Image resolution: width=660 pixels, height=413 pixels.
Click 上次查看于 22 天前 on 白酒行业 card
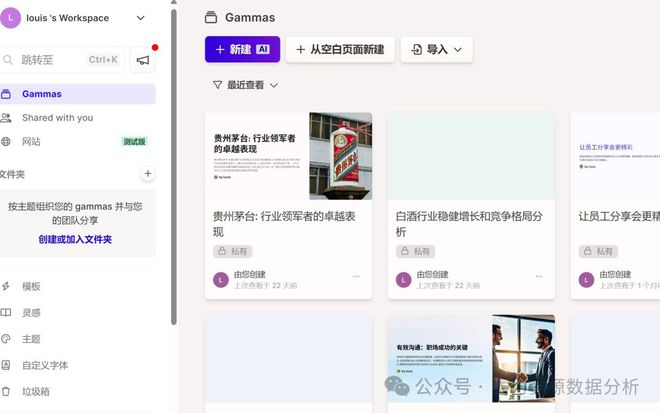coord(448,285)
